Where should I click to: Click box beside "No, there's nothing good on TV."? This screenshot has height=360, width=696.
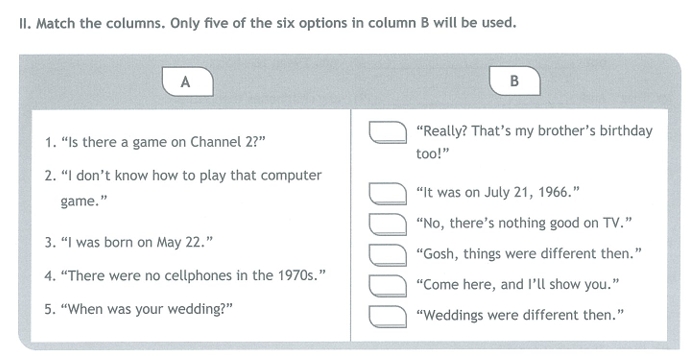388,224
